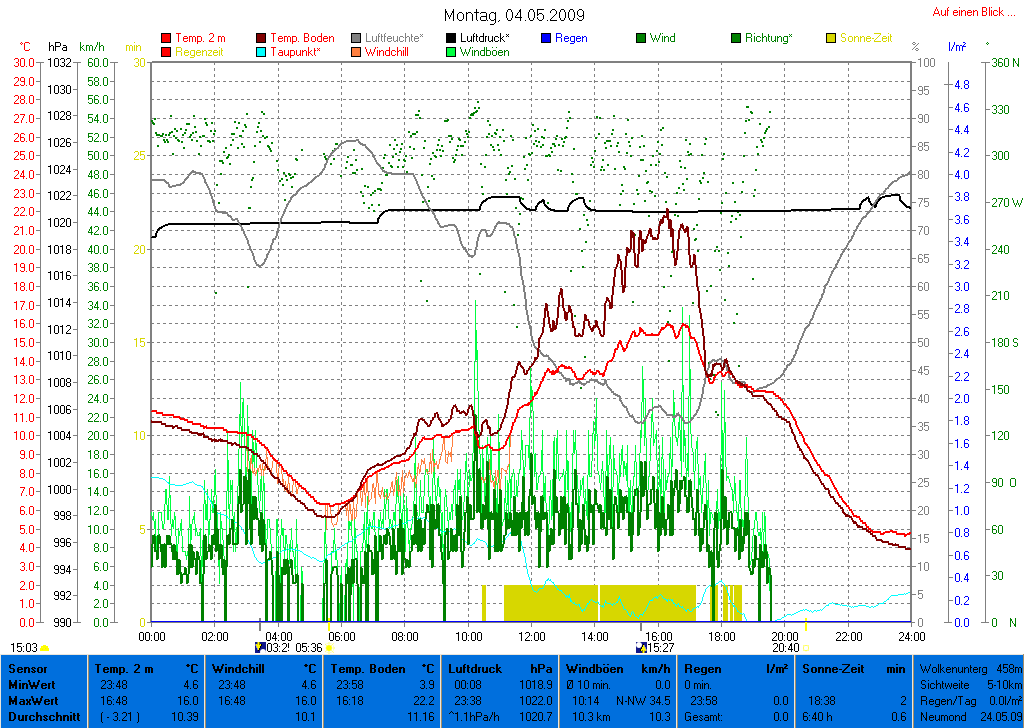Viewport: 1024px width, 728px height.
Task: Click the sun icon next to 15:03
Action: click(44, 648)
